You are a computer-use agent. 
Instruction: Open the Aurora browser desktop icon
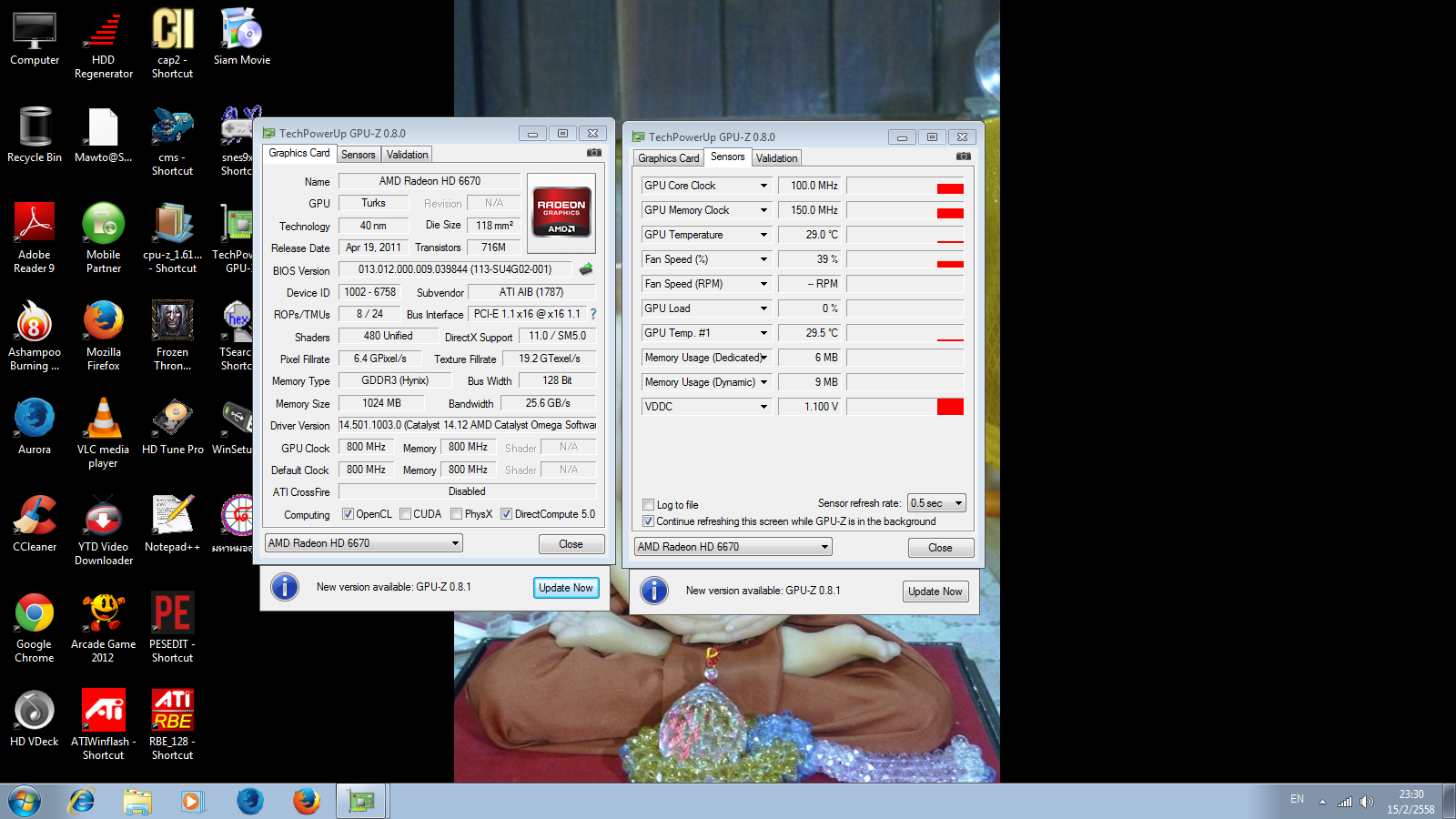tap(35, 427)
